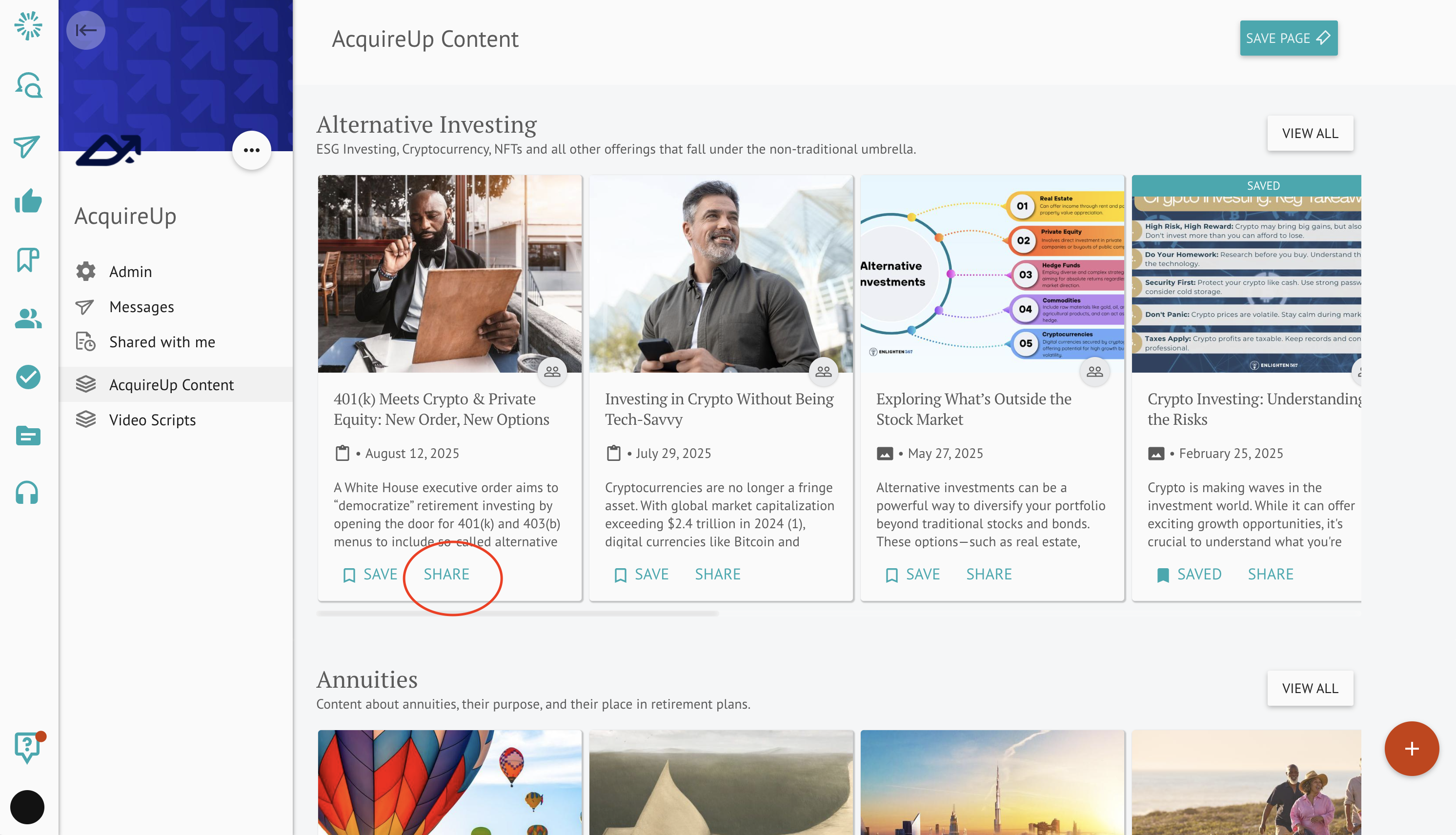Open the search chat icon in the left rail

coord(28,85)
